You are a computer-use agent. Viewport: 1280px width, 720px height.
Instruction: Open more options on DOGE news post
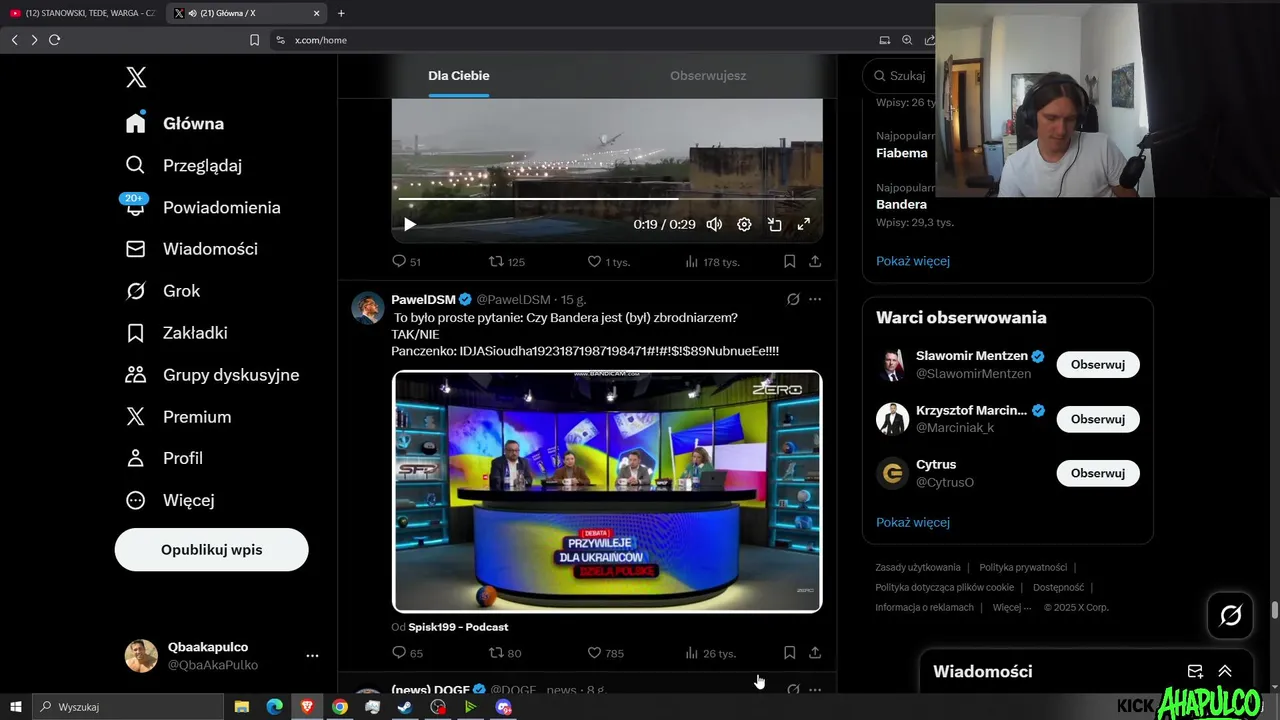[x=815, y=690]
